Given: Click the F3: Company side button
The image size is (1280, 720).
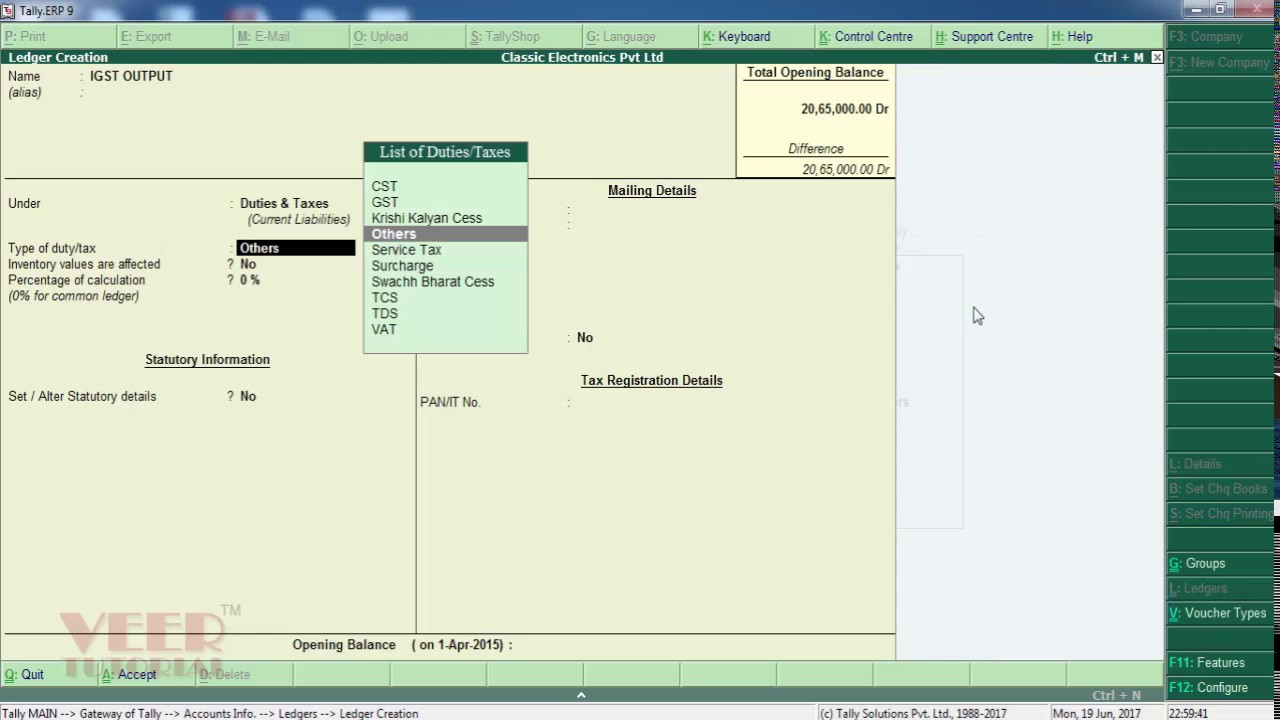Looking at the screenshot, I should pos(1221,37).
